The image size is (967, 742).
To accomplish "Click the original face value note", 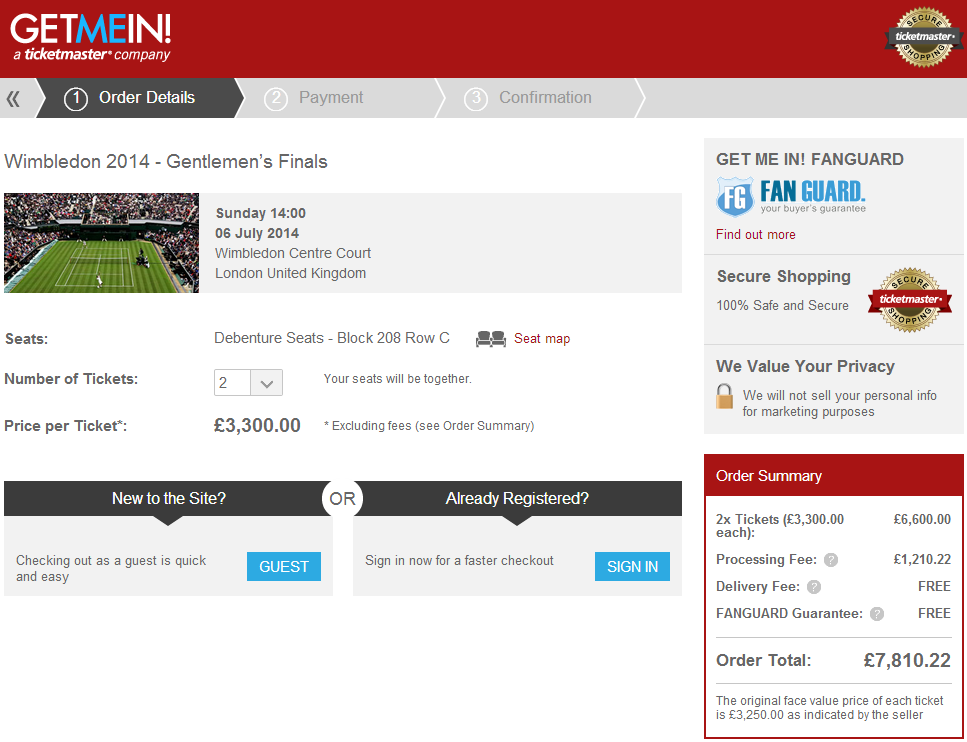I will (x=829, y=708).
